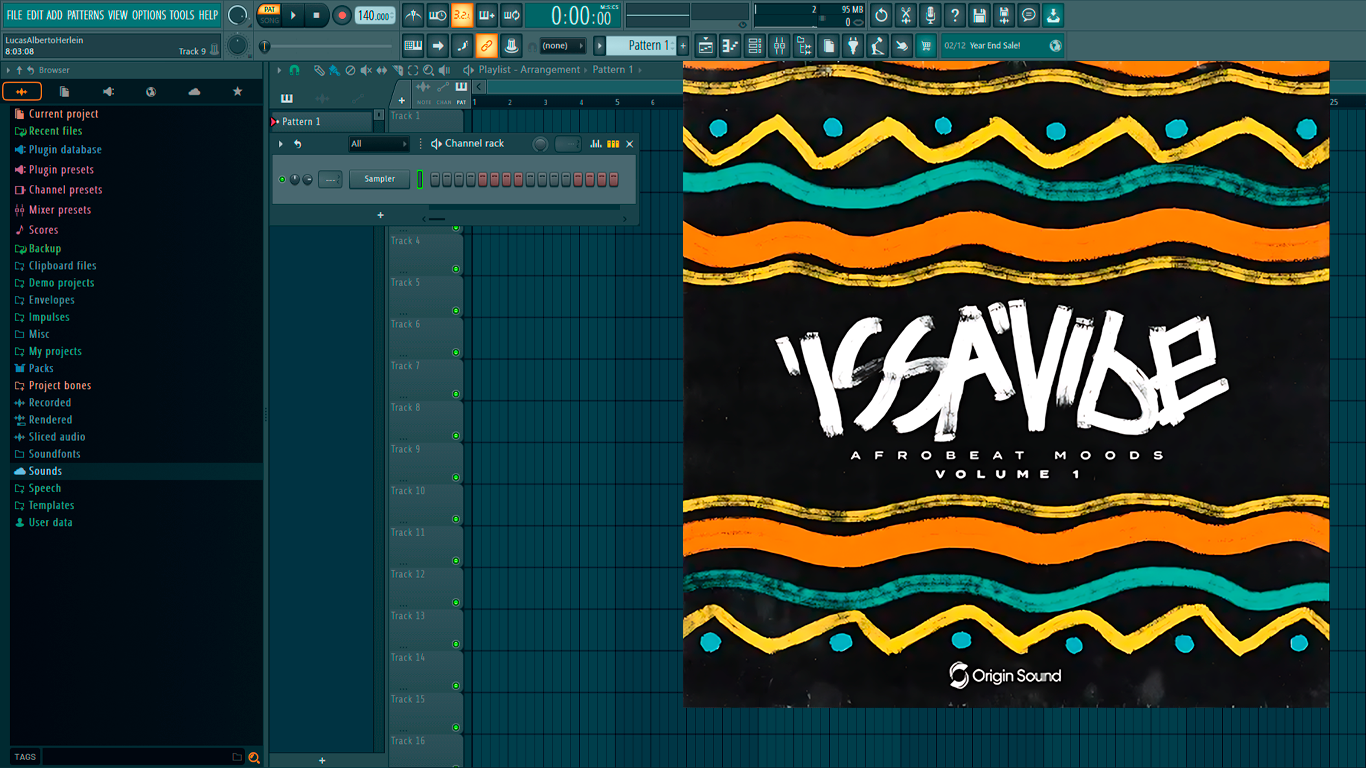This screenshot has height=768, width=1366.
Task: Toggle loop recording button
Action: pyautogui.click(x=511, y=15)
